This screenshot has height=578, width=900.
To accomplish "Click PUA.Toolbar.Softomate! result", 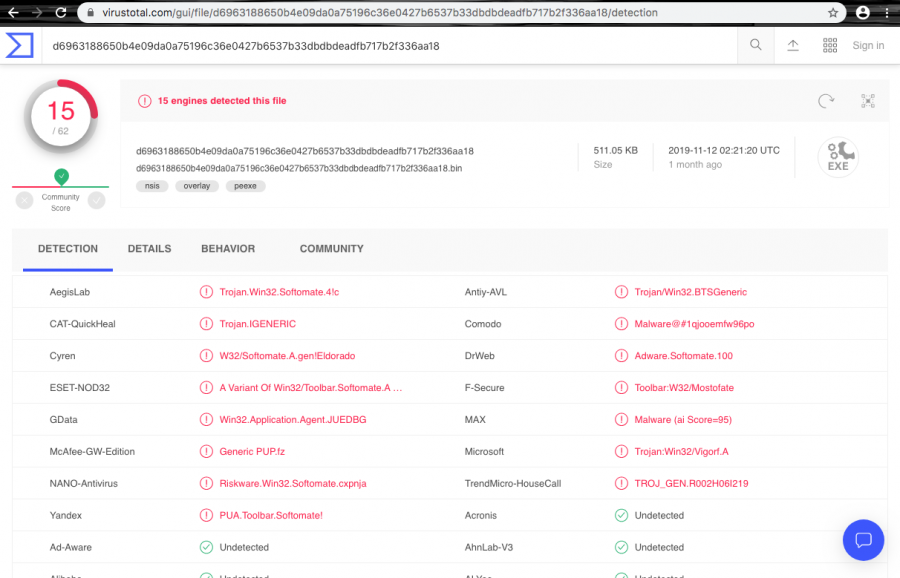I will point(271,515).
